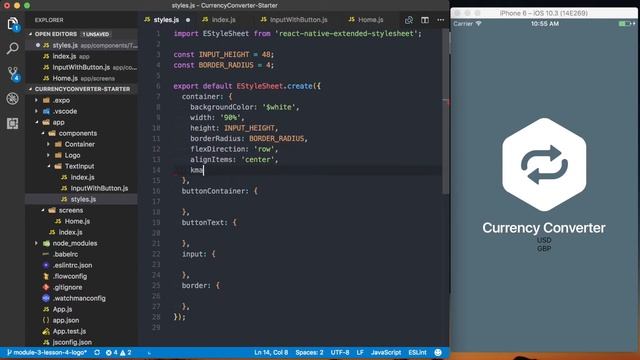This screenshot has width=640, height=360.
Task: Open Home.js under screens folder
Action: 82,221
